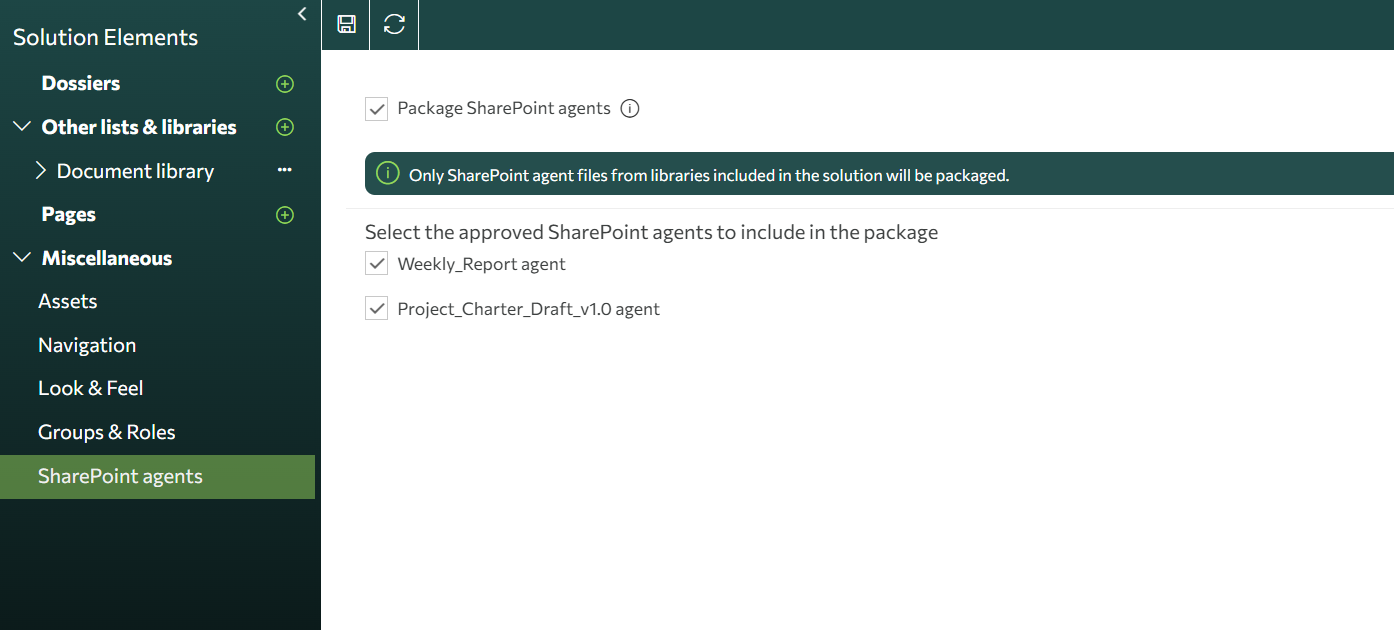
Task: Collapse Other lists & libraries section
Action: pyautogui.click(x=21, y=127)
